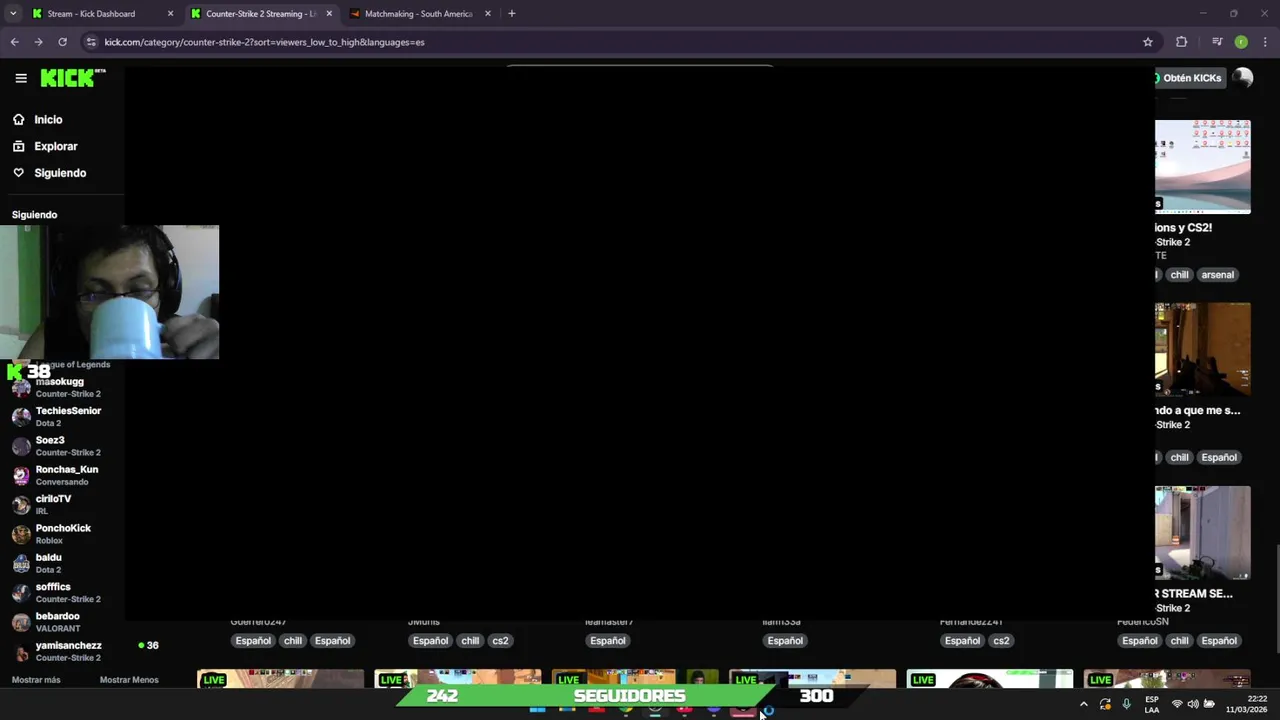Expand following list with Mostrar más

tap(36, 680)
